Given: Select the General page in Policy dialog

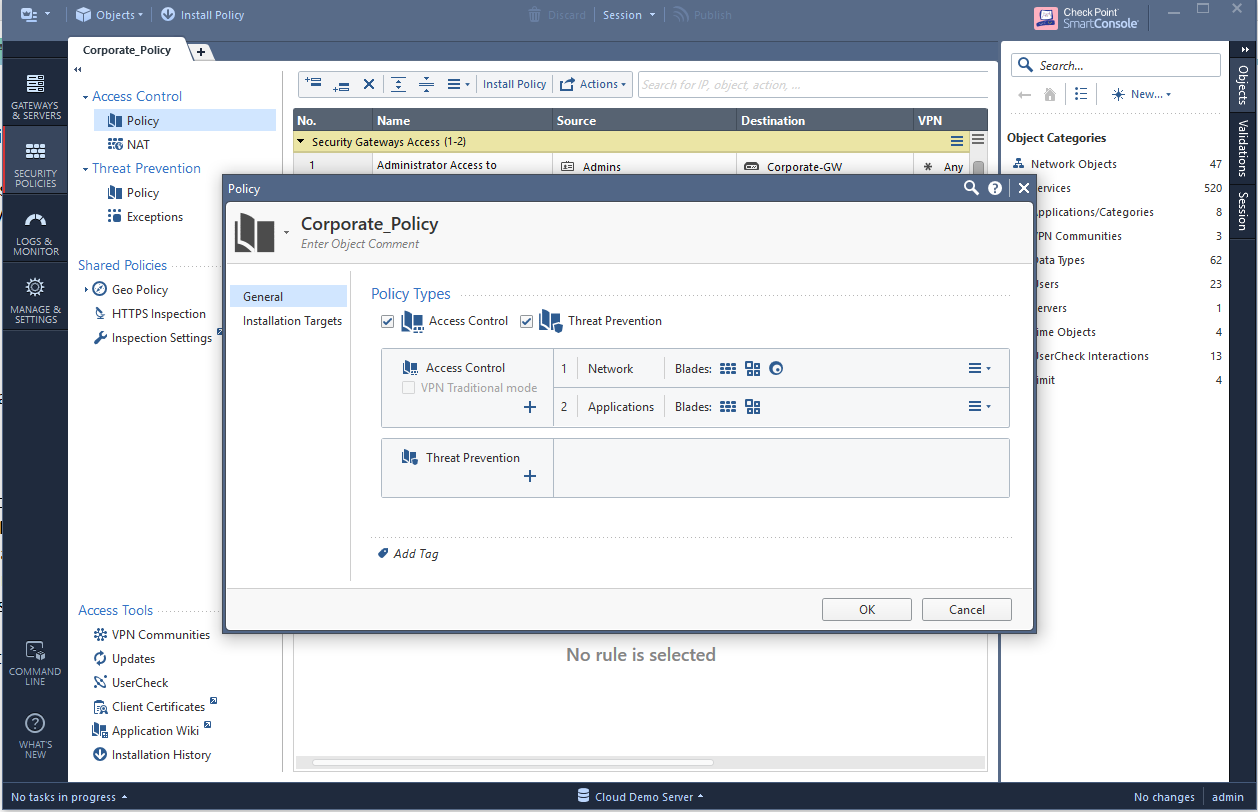Looking at the screenshot, I should (288, 296).
